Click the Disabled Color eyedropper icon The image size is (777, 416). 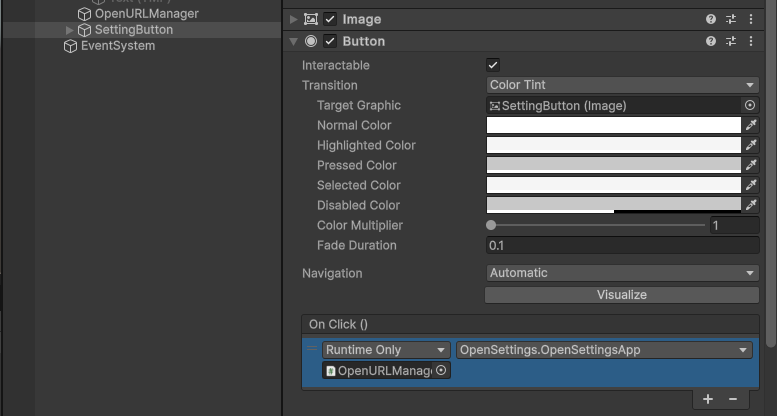[x=751, y=205]
